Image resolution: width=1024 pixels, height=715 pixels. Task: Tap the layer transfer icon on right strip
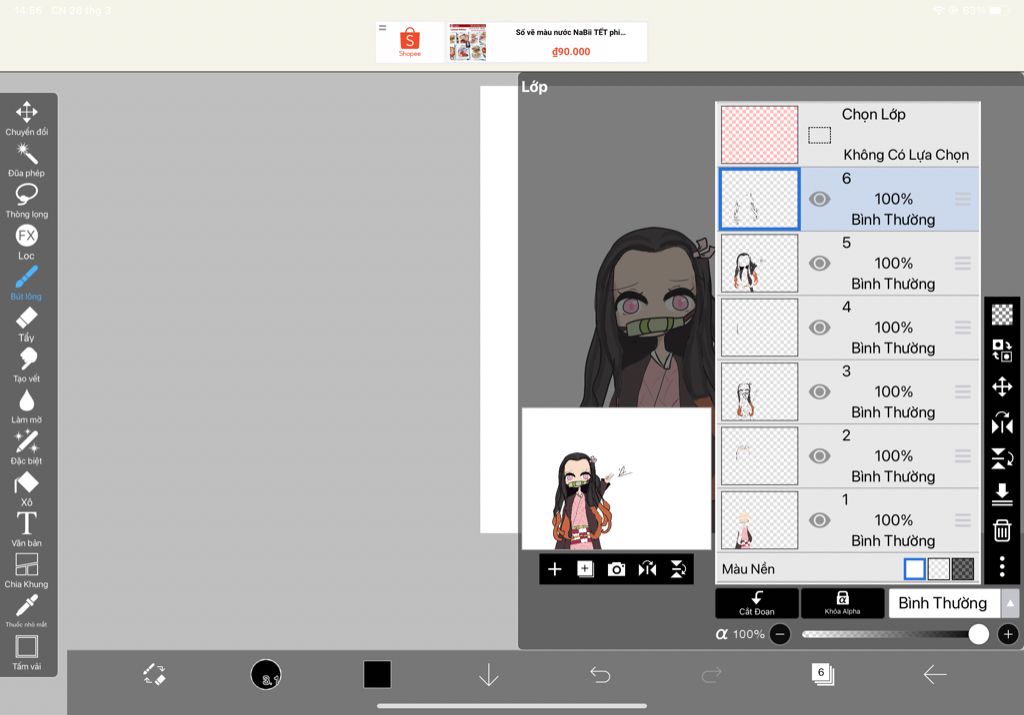point(1002,350)
